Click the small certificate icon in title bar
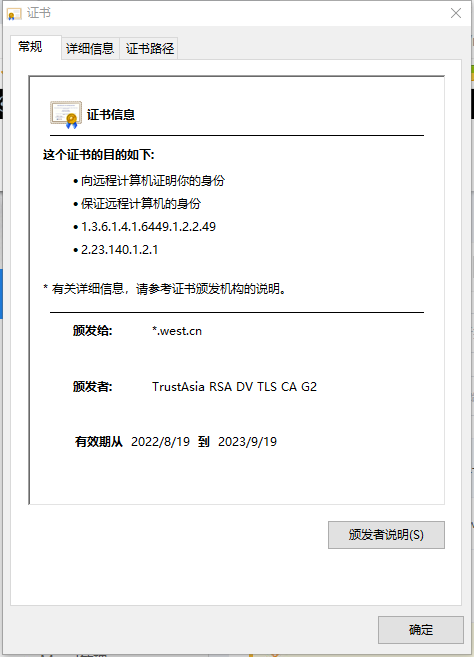Image resolution: width=474 pixels, height=657 pixels. click(14, 14)
